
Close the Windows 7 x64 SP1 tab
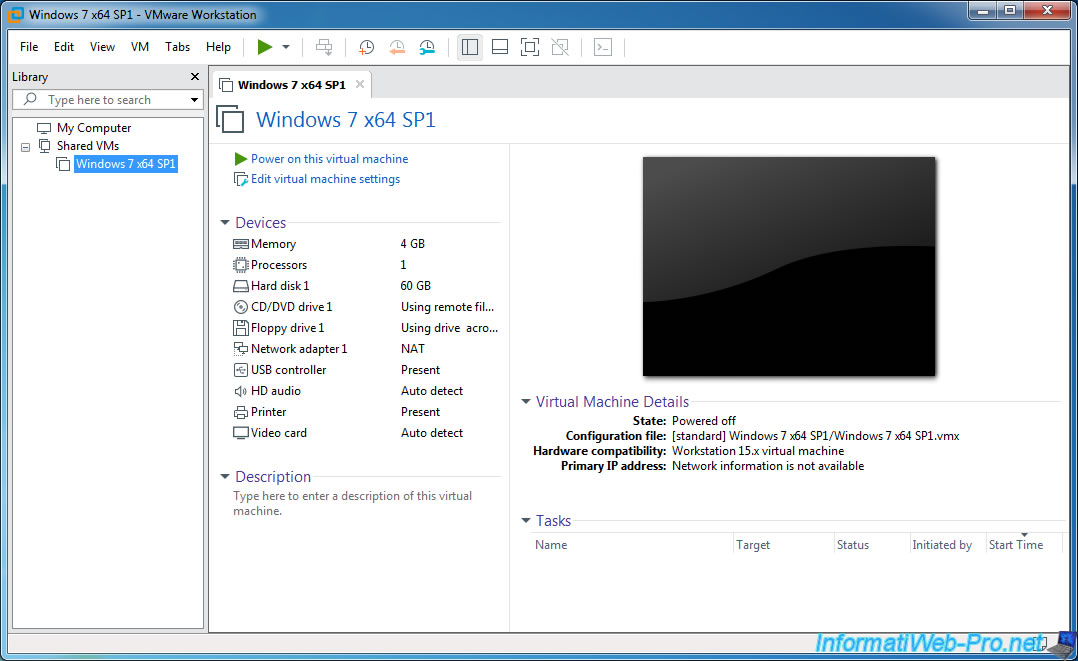(x=360, y=84)
